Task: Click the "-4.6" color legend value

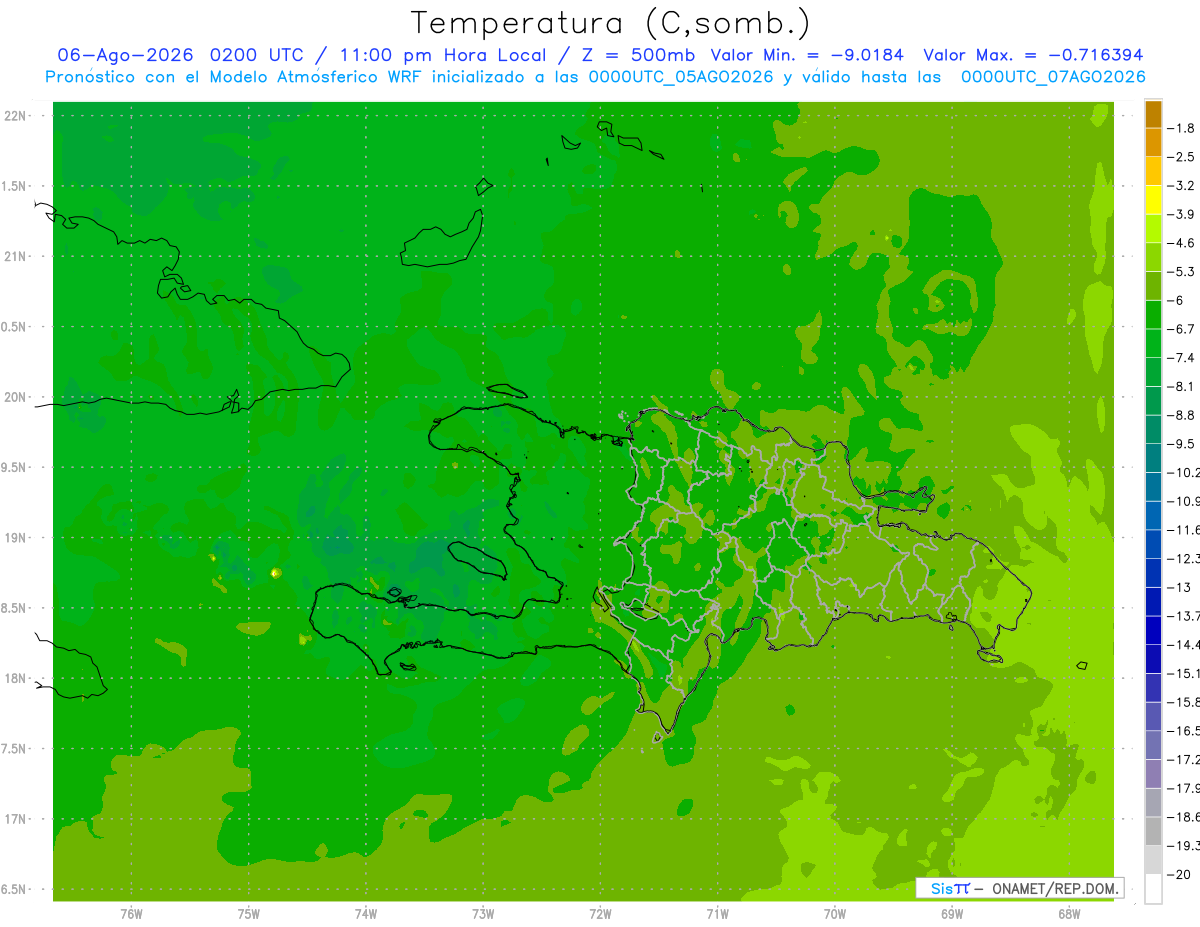Action: 1182,243
